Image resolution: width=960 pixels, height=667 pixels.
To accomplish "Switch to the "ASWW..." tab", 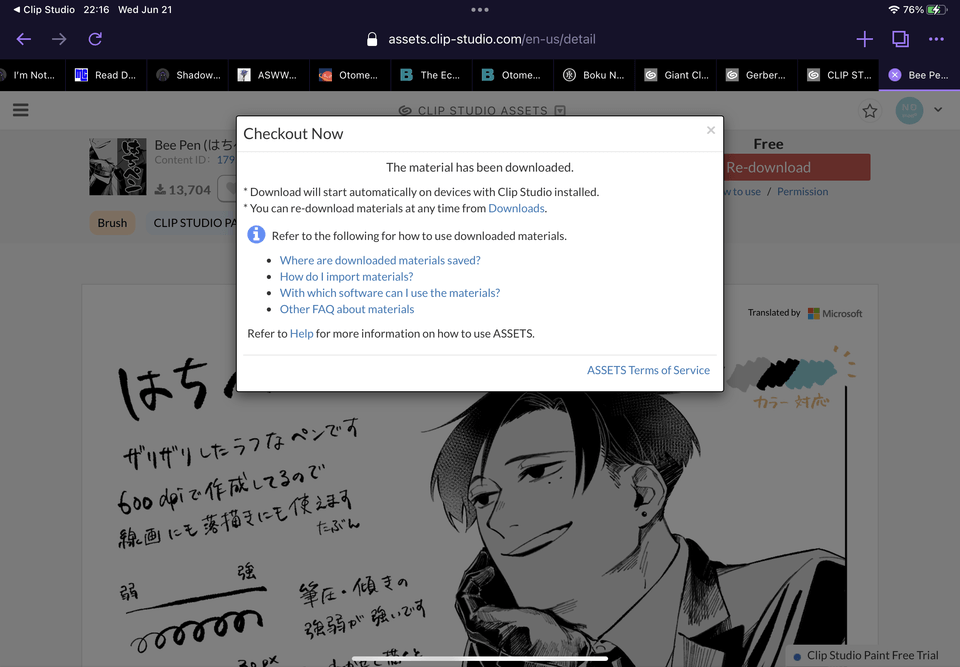I will point(269,75).
